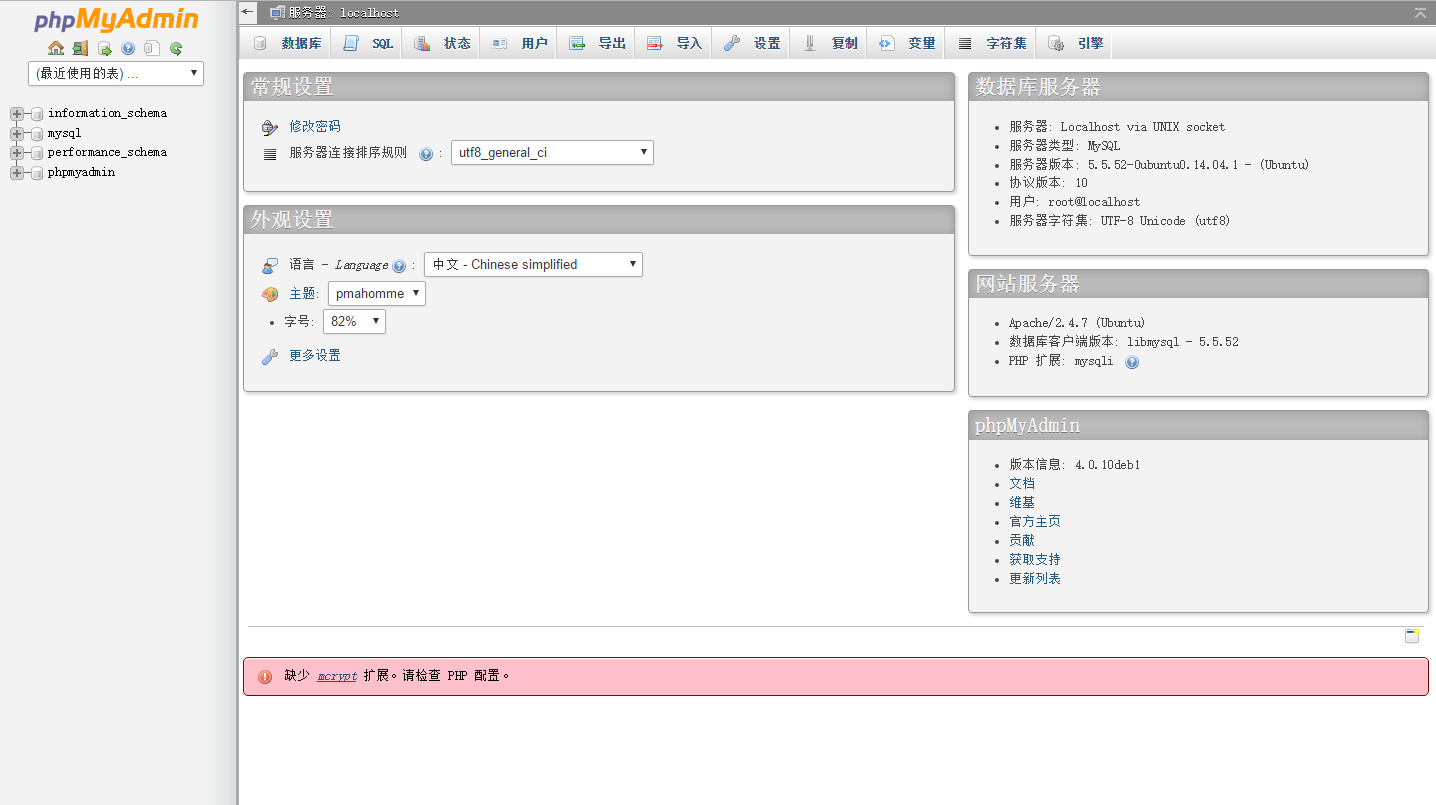Open the utf8_general_ci collation dropdown
This screenshot has width=1436, height=805.
552,152
